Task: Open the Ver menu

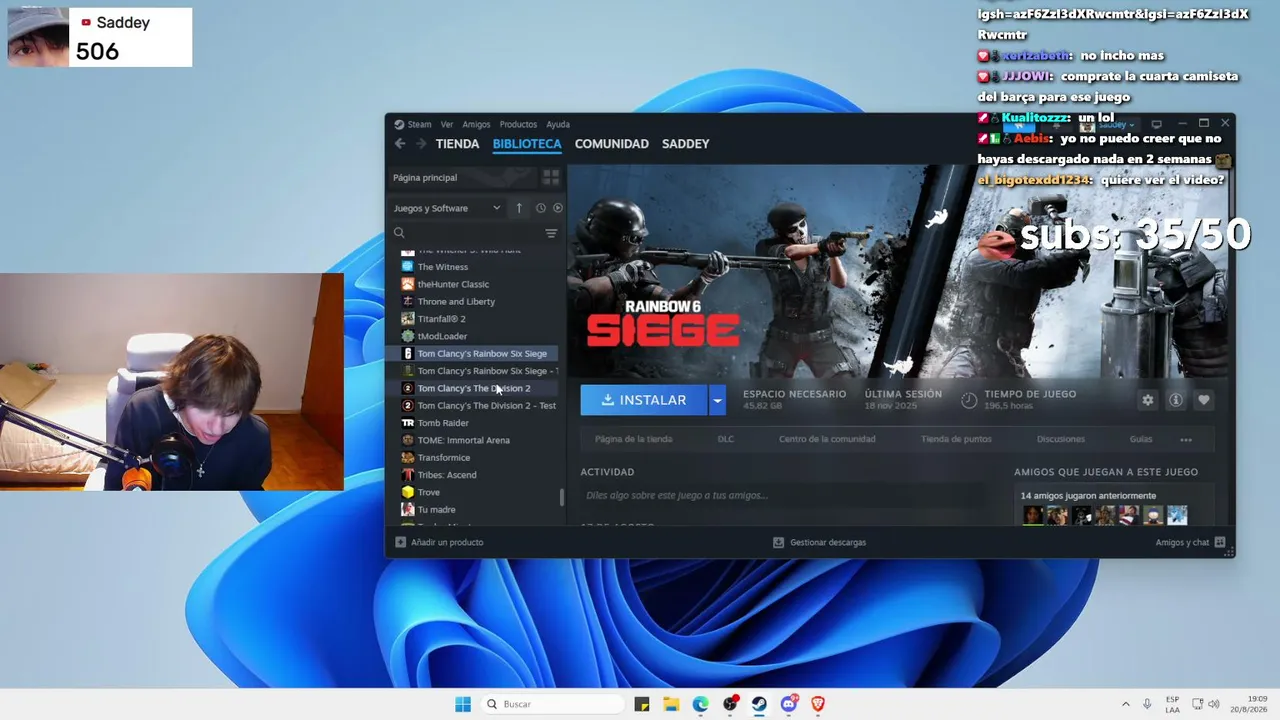Action: coord(447,125)
